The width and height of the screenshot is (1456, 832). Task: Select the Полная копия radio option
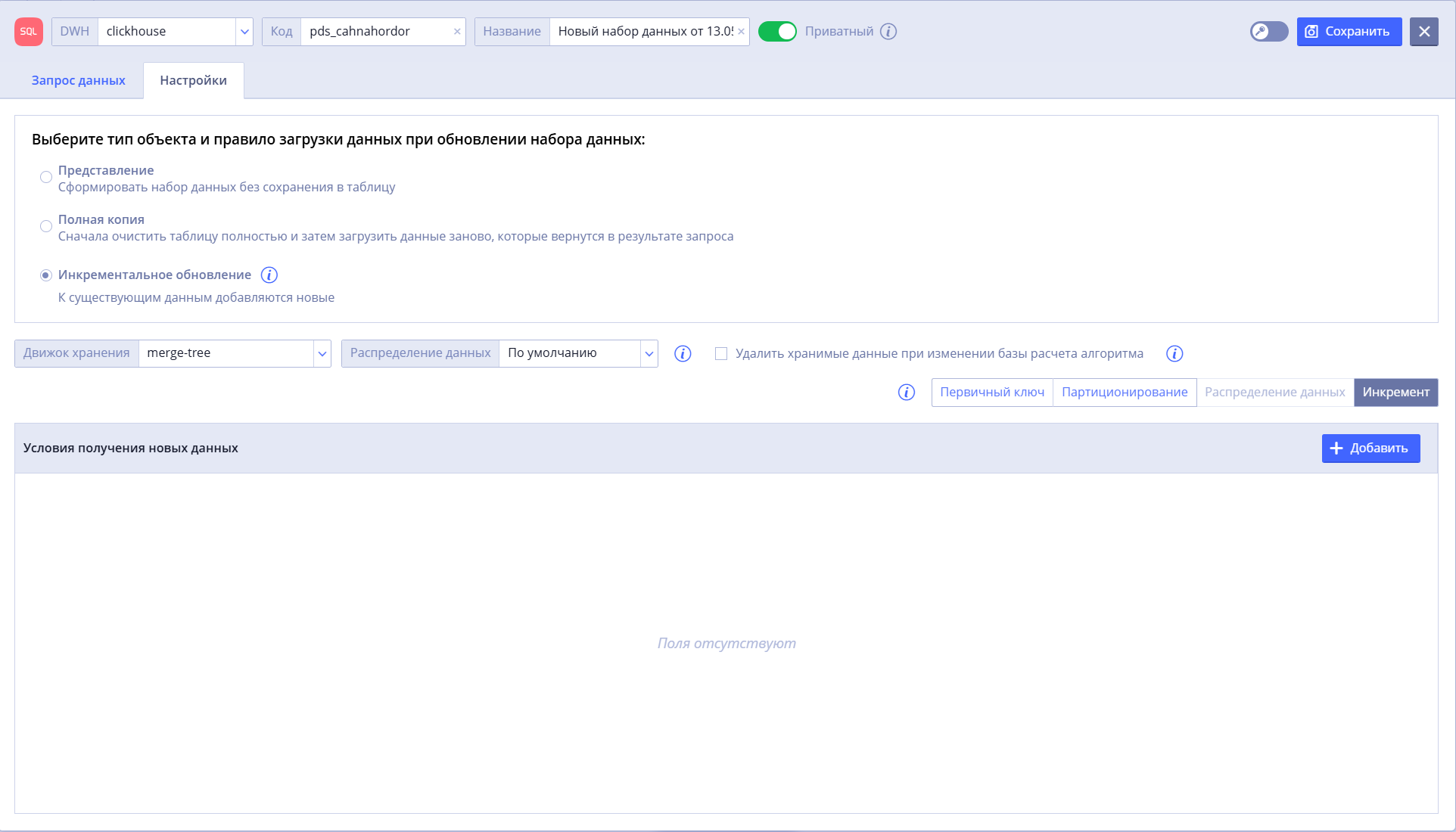[x=46, y=226]
